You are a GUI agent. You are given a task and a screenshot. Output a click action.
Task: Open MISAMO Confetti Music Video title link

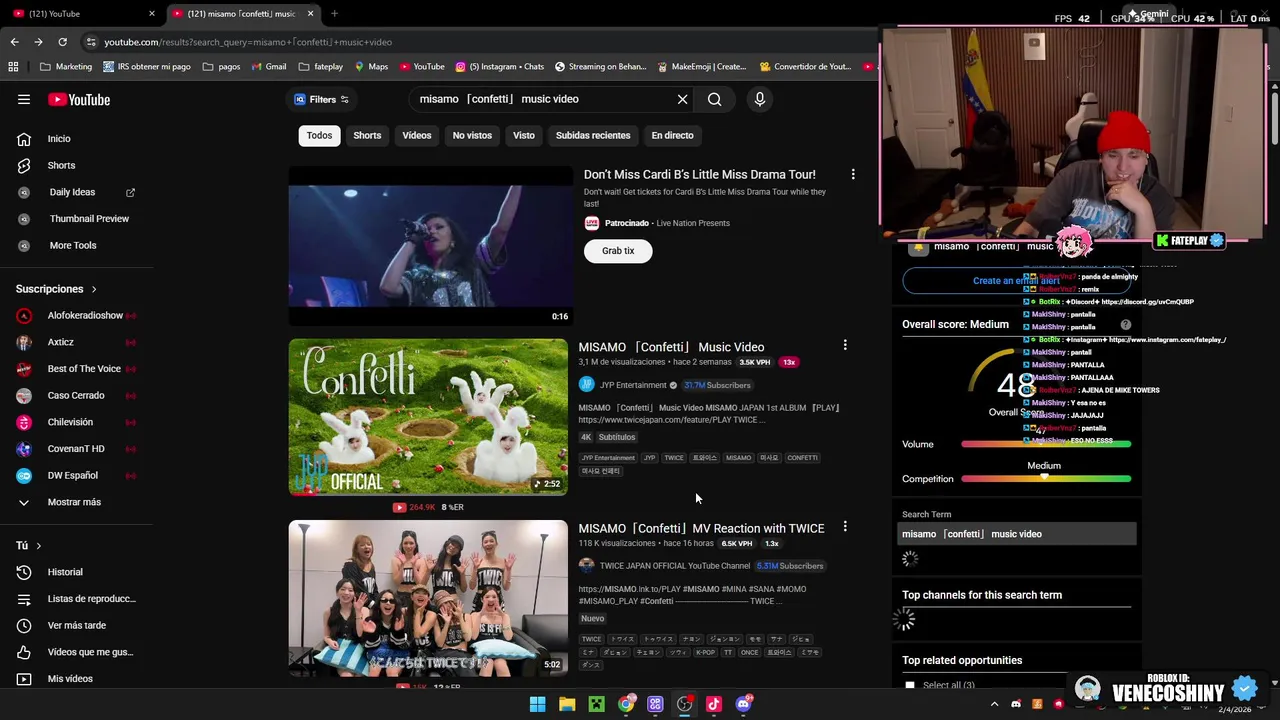pyautogui.click(x=671, y=347)
